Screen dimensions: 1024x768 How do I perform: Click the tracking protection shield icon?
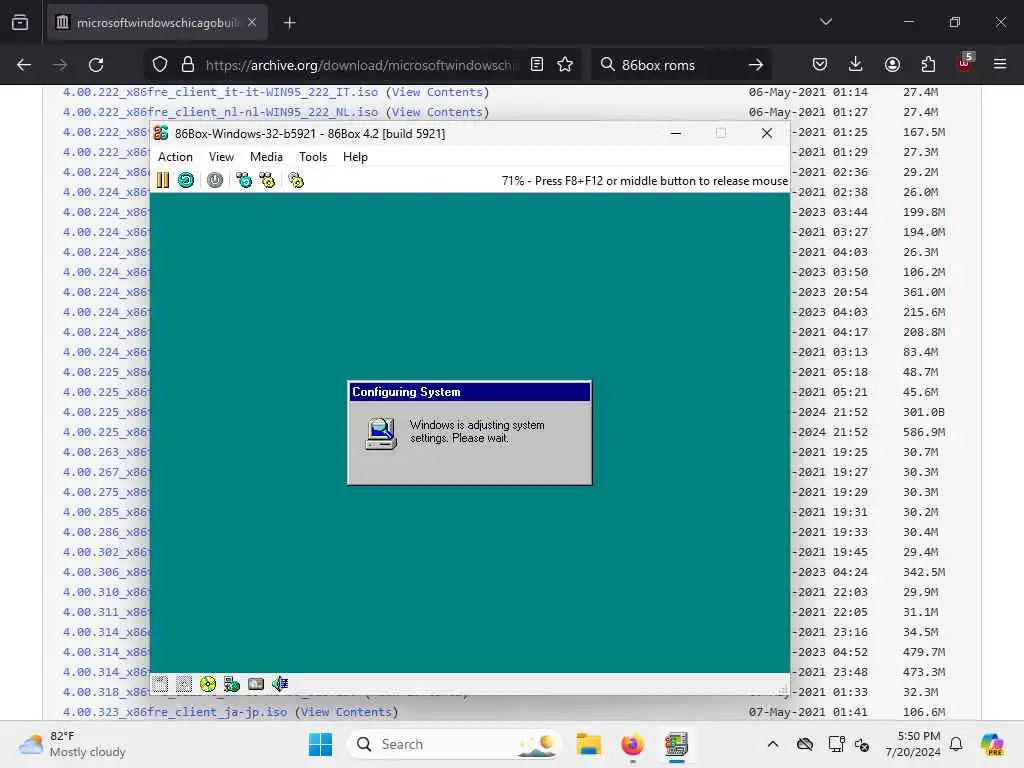pos(160,65)
